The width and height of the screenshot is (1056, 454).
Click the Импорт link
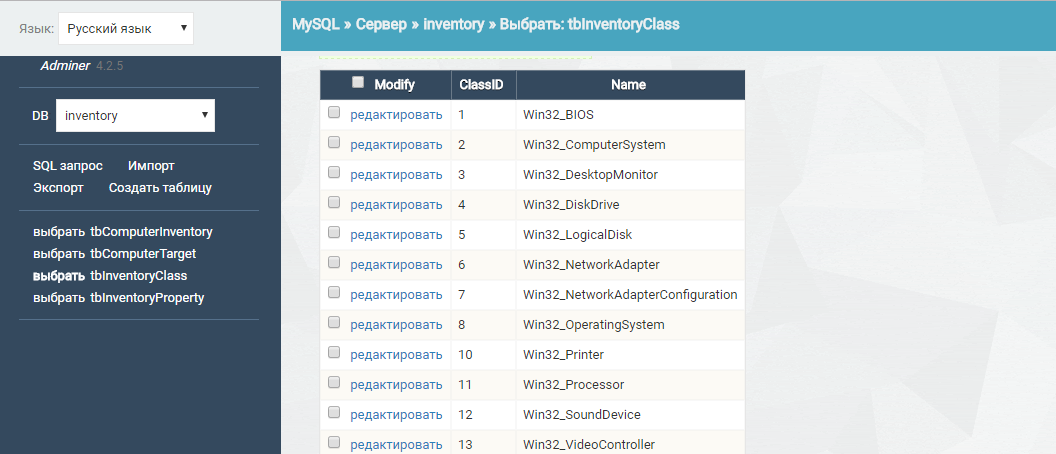(151, 166)
